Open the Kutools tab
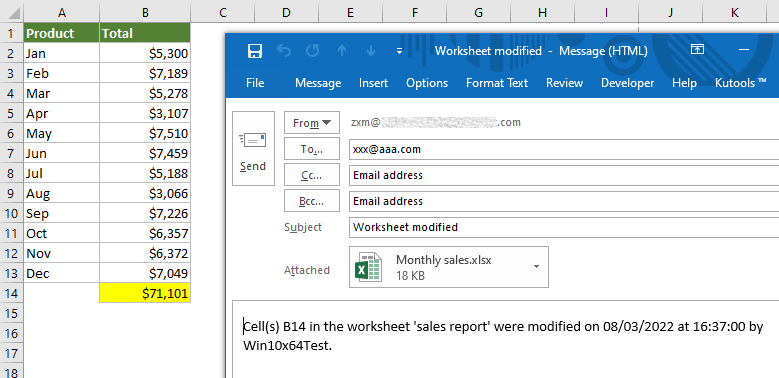Image resolution: width=779 pixels, height=378 pixels. [x=741, y=83]
